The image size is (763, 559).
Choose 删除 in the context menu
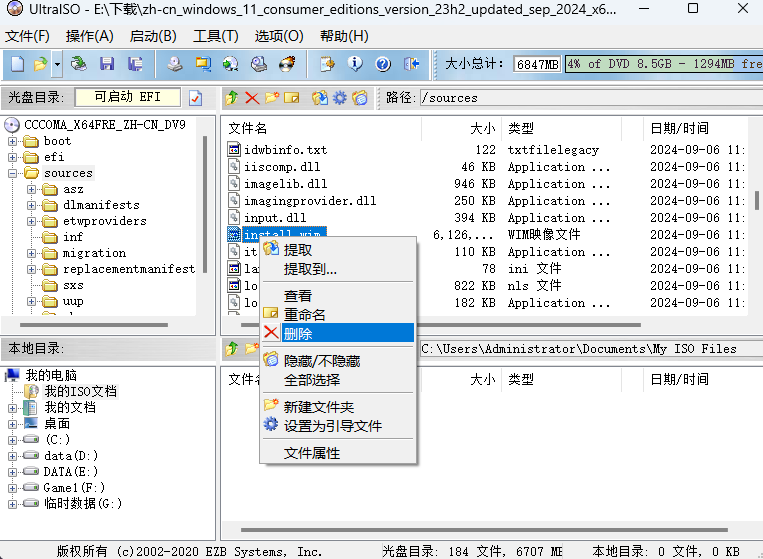tap(338, 334)
